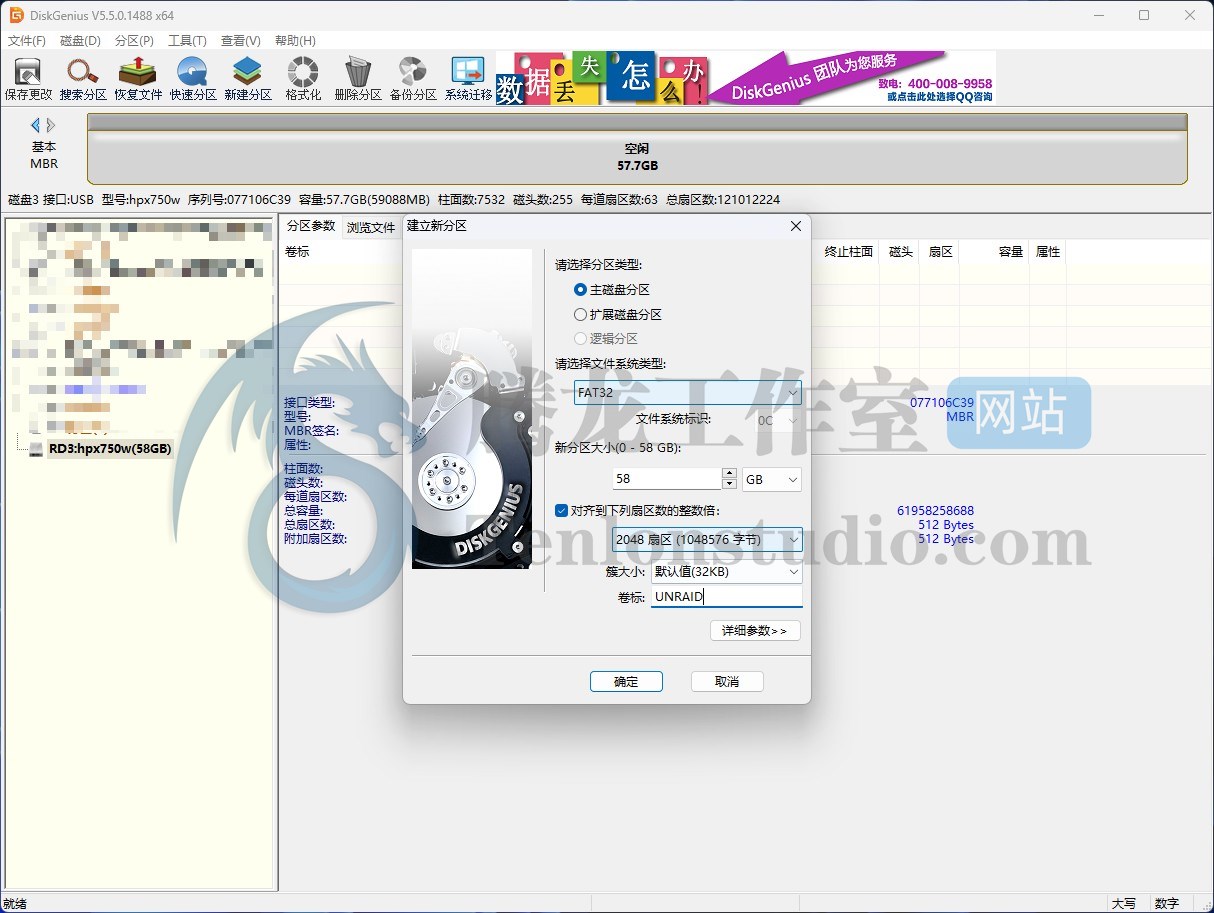The image size is (1214, 913).
Task: Go to next disk with right arrow
Action: (51, 125)
